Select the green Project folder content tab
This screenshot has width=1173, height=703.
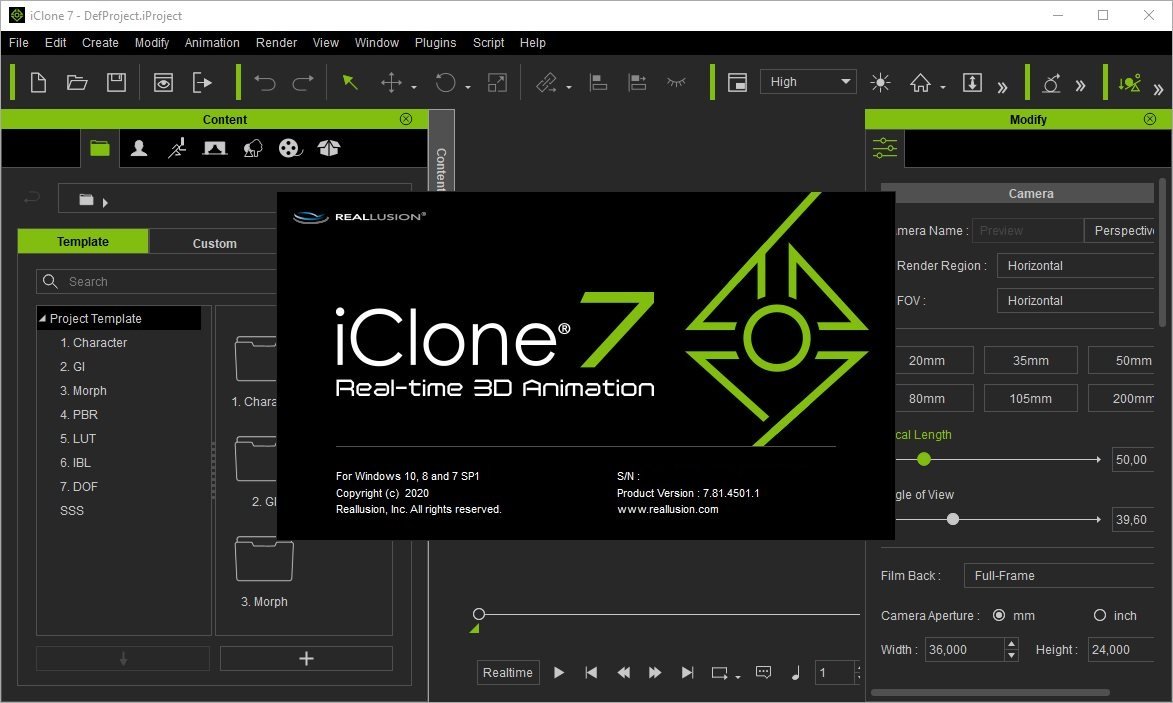99,148
